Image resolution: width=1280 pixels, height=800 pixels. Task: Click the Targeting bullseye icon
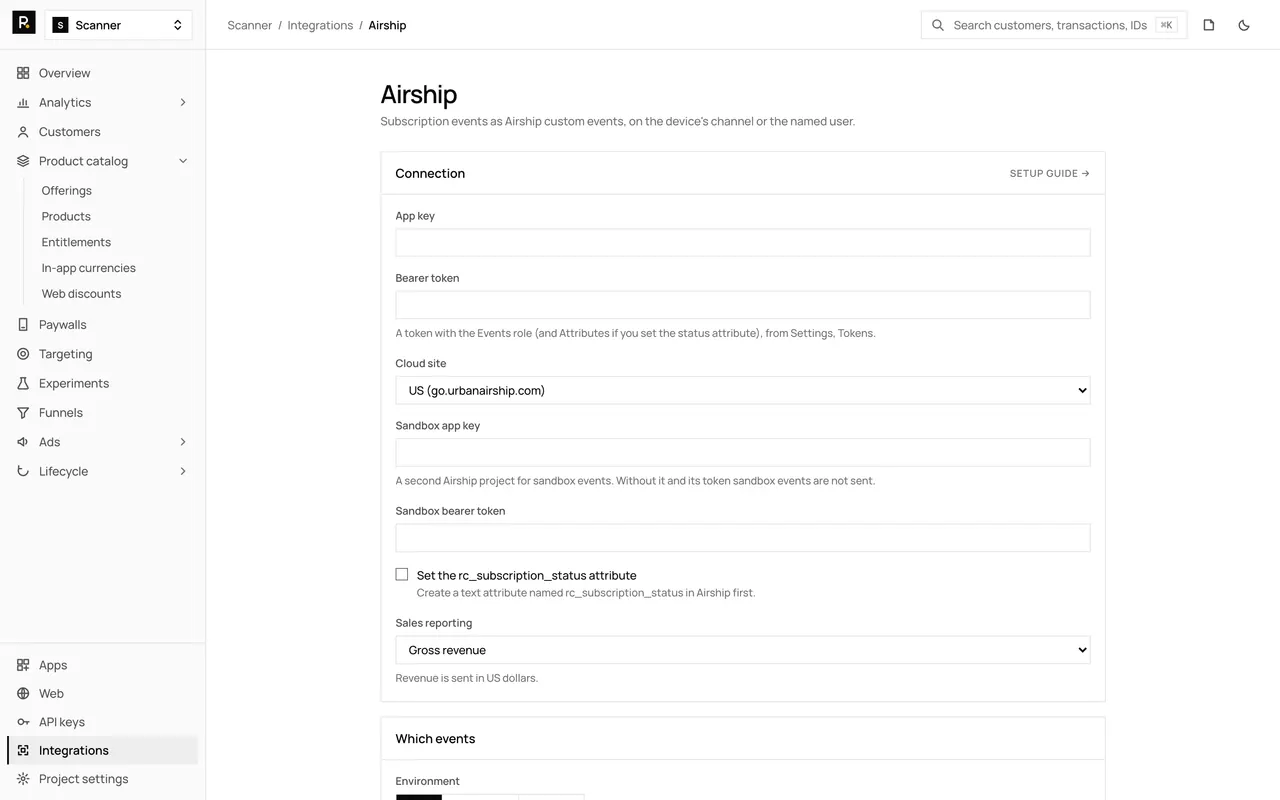(23, 354)
